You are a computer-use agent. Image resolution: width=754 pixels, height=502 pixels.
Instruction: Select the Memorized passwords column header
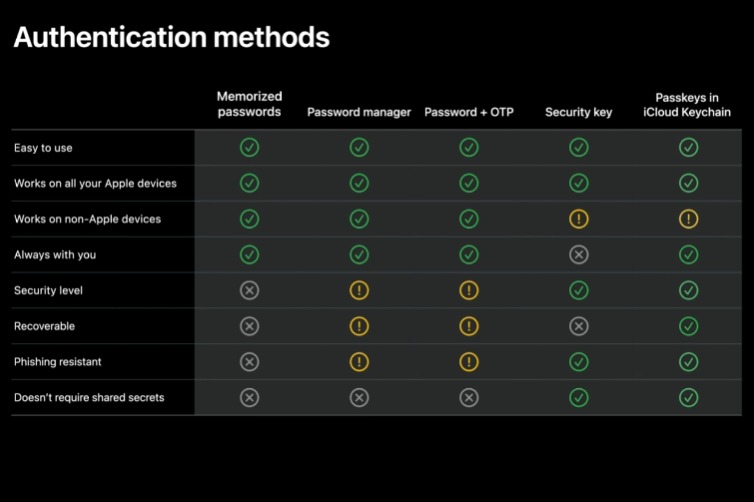click(x=250, y=104)
